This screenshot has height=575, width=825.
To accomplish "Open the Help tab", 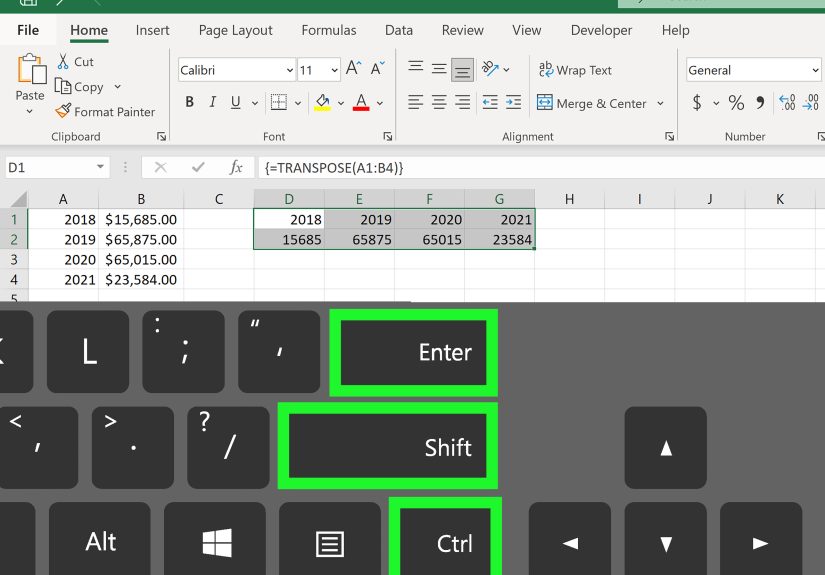I will (676, 30).
